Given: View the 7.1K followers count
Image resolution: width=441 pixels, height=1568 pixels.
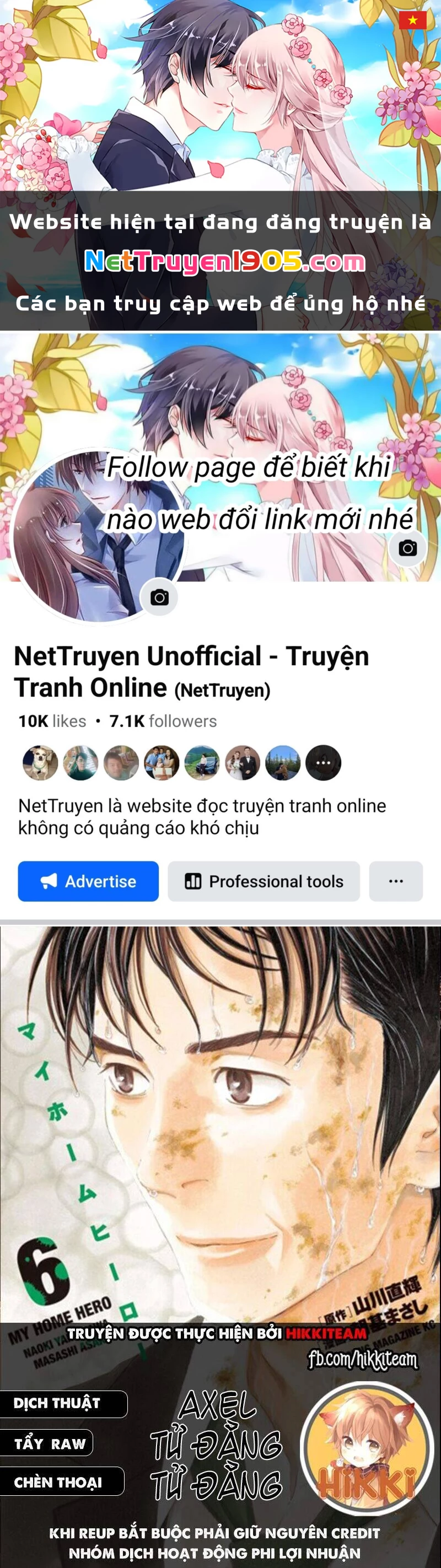Looking at the screenshot, I should (x=163, y=721).
